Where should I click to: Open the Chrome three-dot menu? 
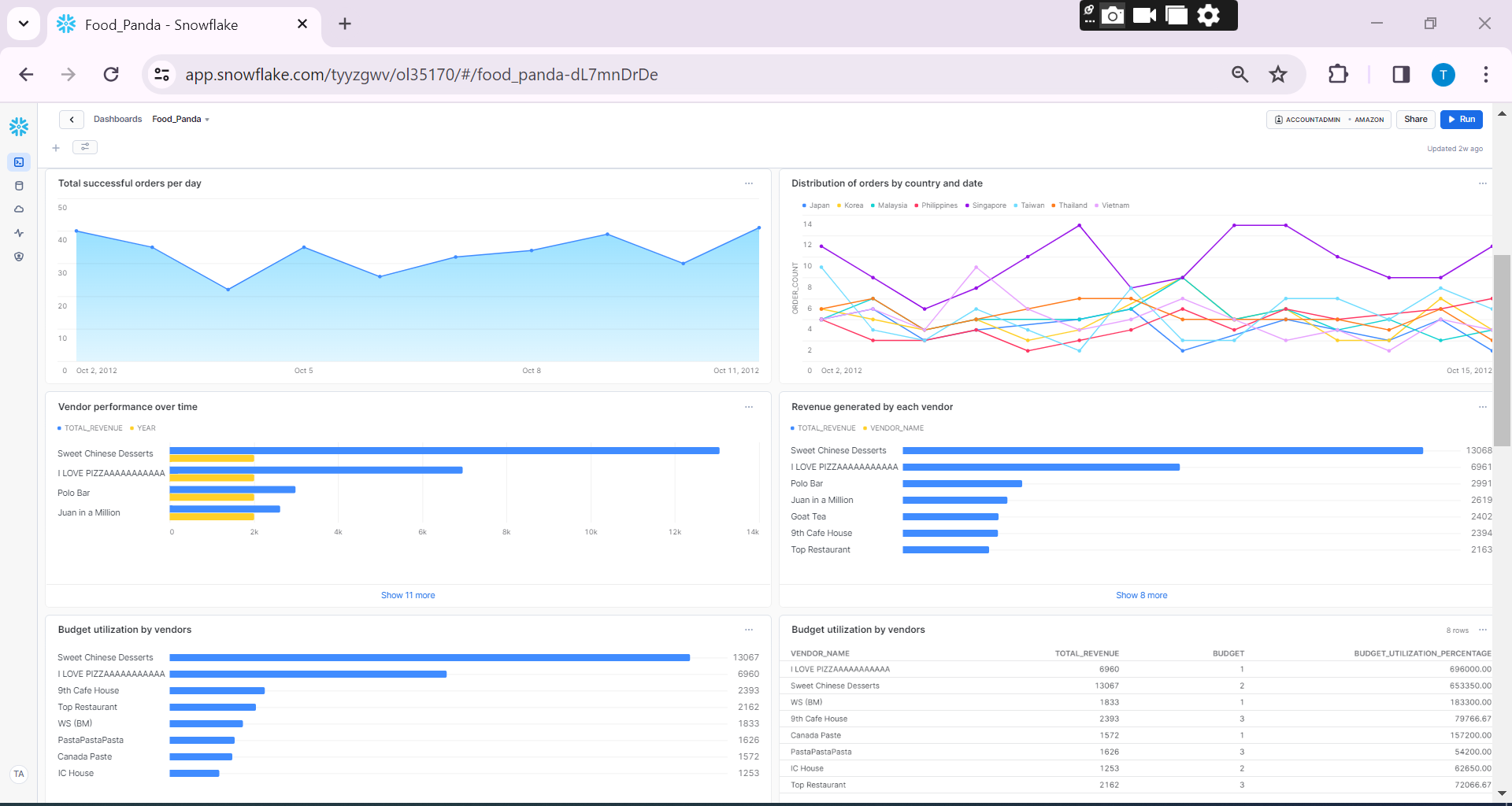point(1485,74)
